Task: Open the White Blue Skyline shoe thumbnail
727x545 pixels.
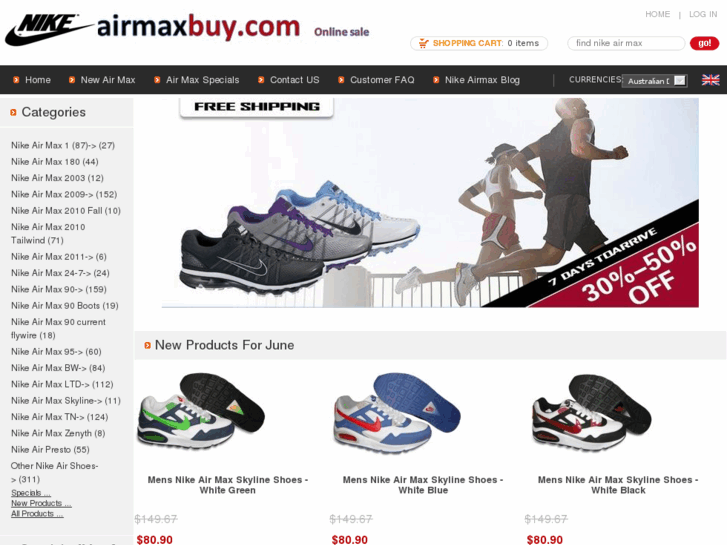Action: point(396,414)
